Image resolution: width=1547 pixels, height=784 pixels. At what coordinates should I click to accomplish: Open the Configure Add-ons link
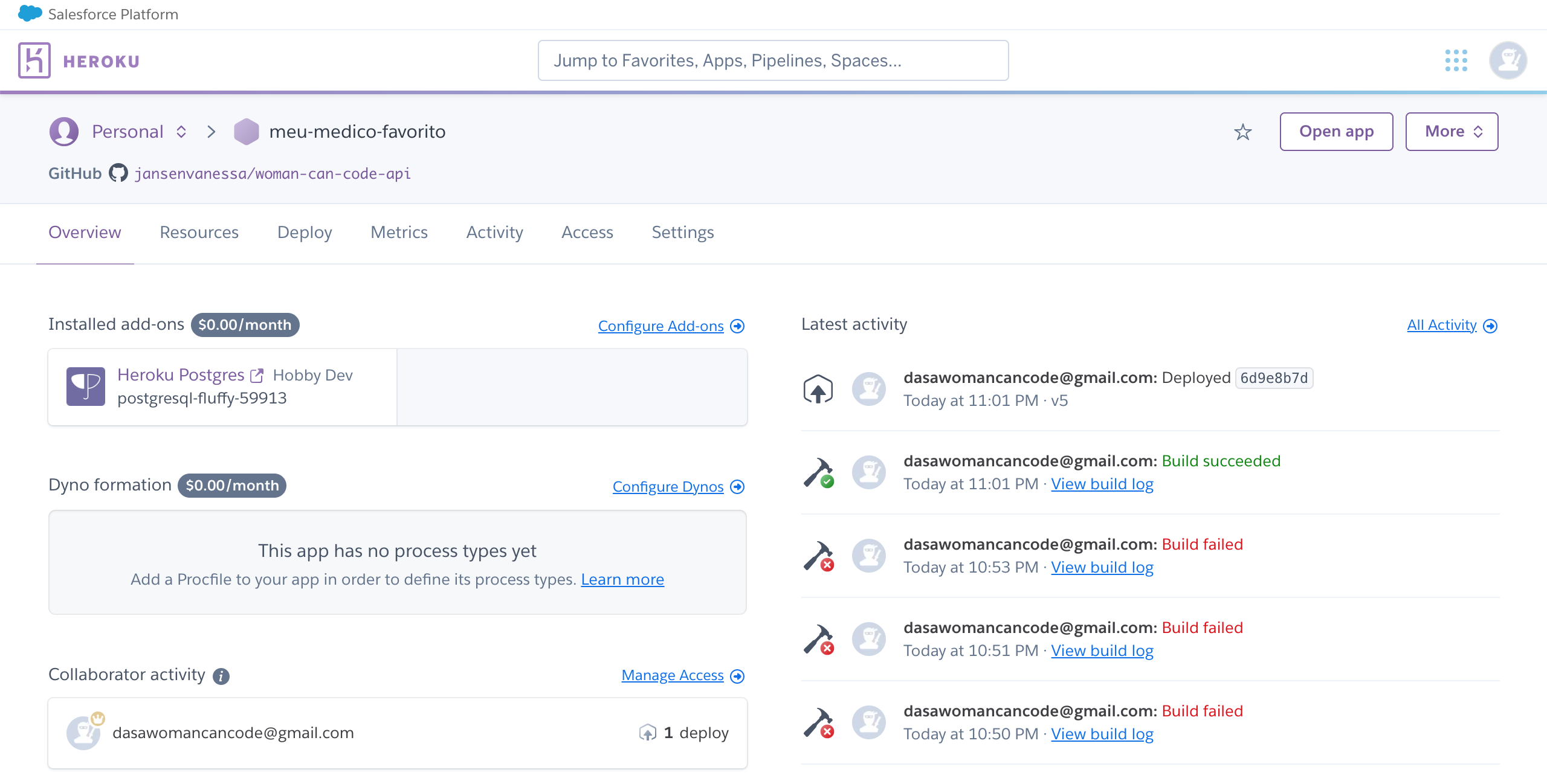660,326
